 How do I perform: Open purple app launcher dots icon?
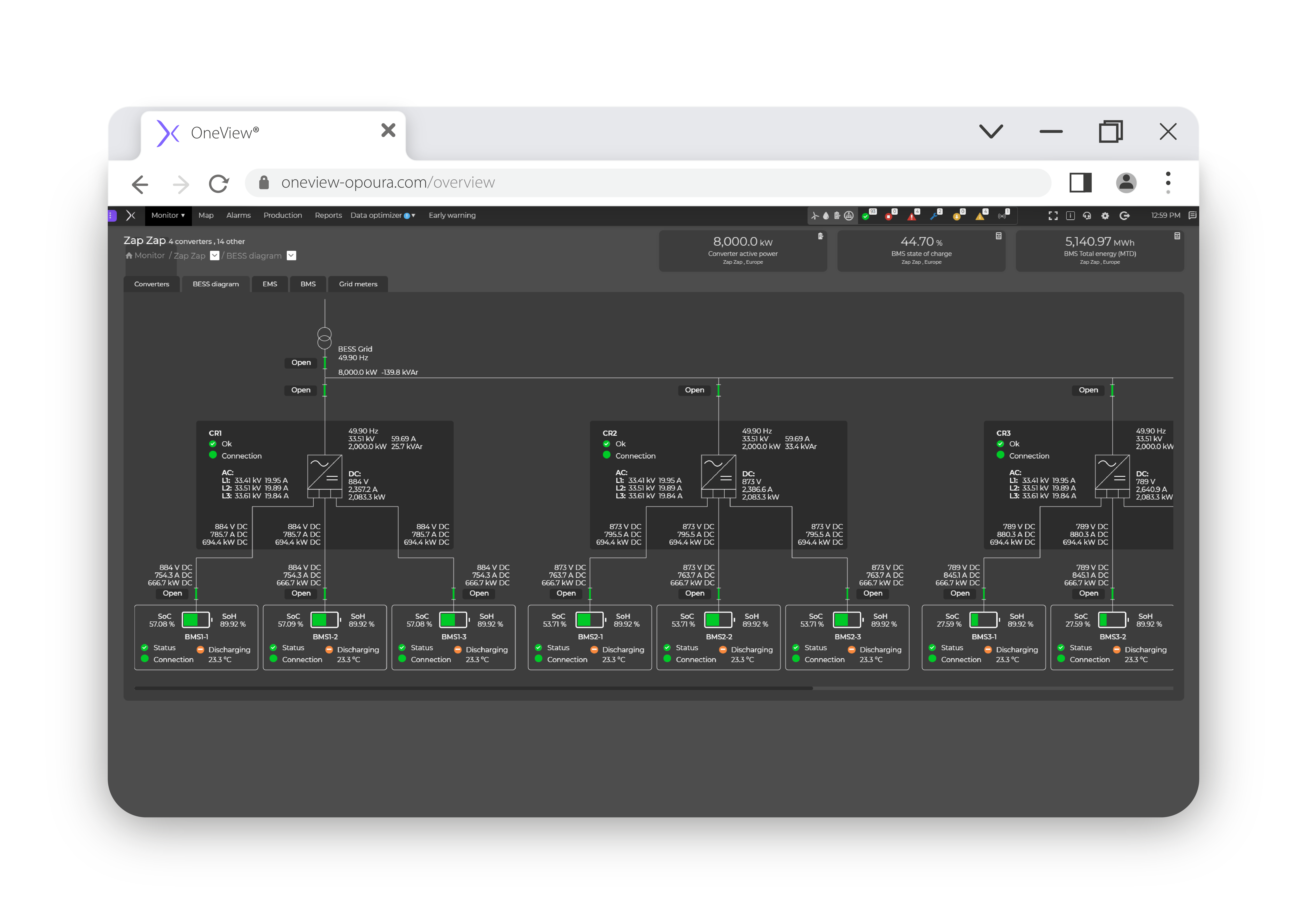pos(112,215)
